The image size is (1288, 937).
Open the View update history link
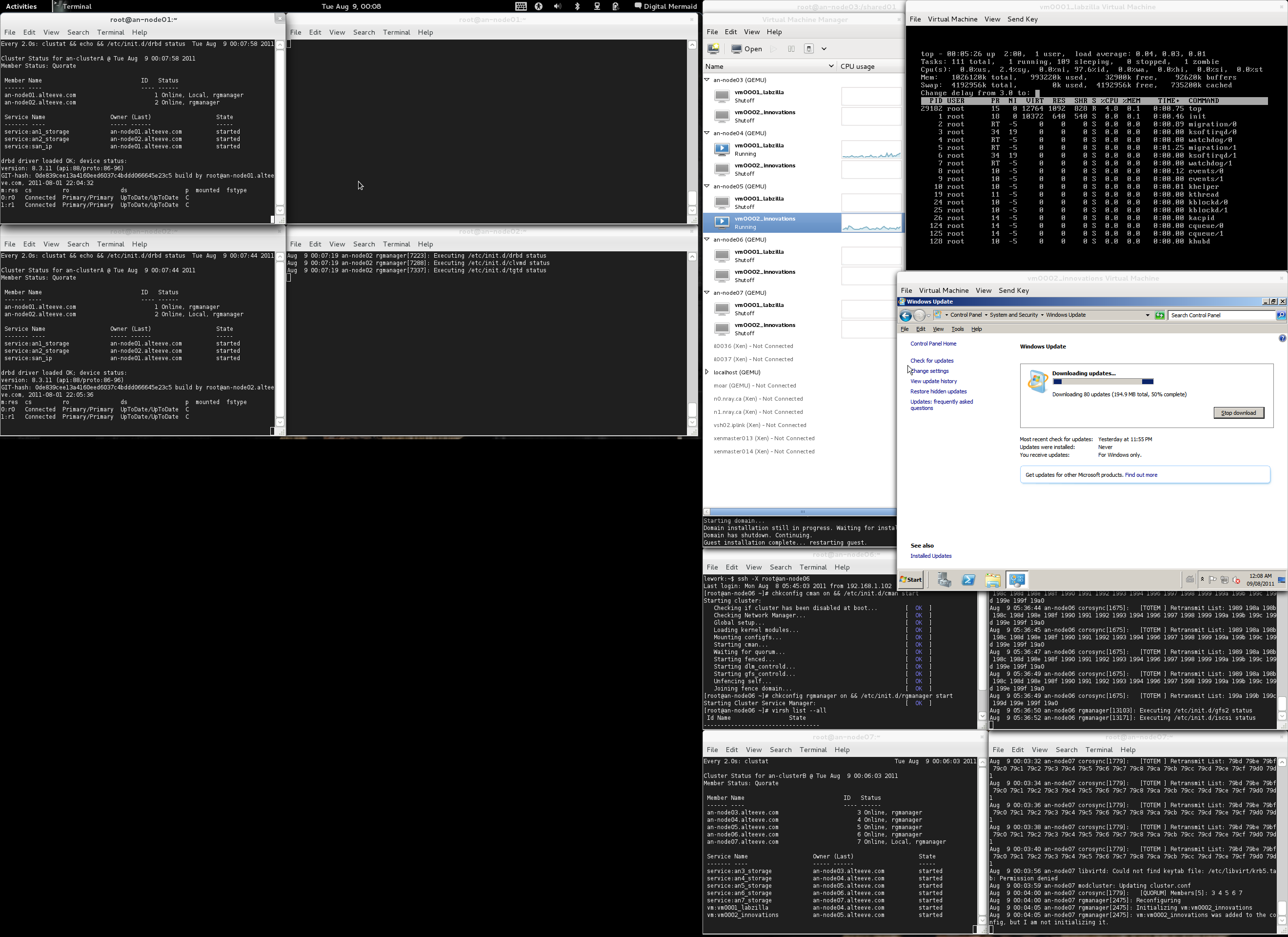pos(933,381)
